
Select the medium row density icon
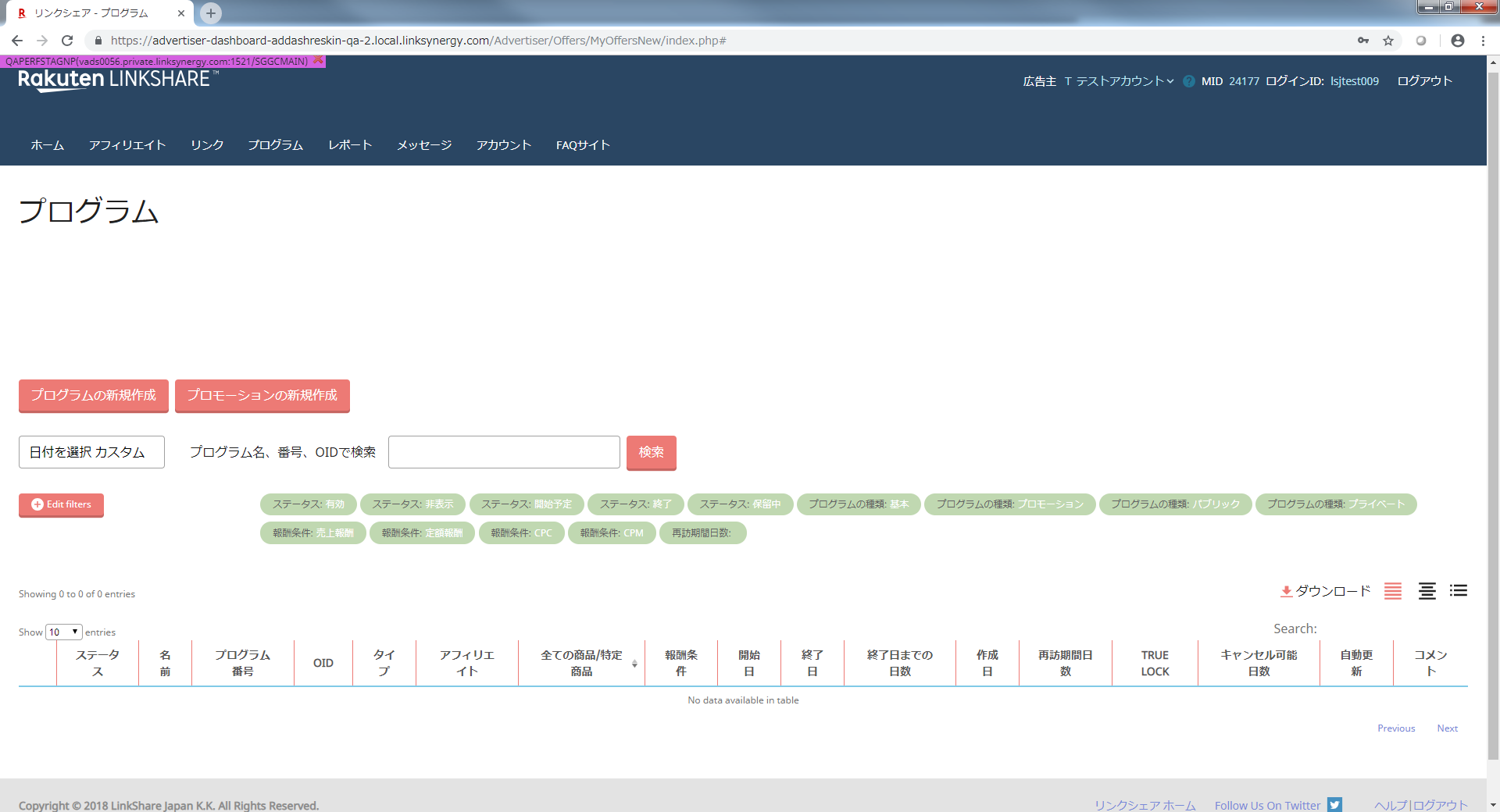coord(1427,591)
